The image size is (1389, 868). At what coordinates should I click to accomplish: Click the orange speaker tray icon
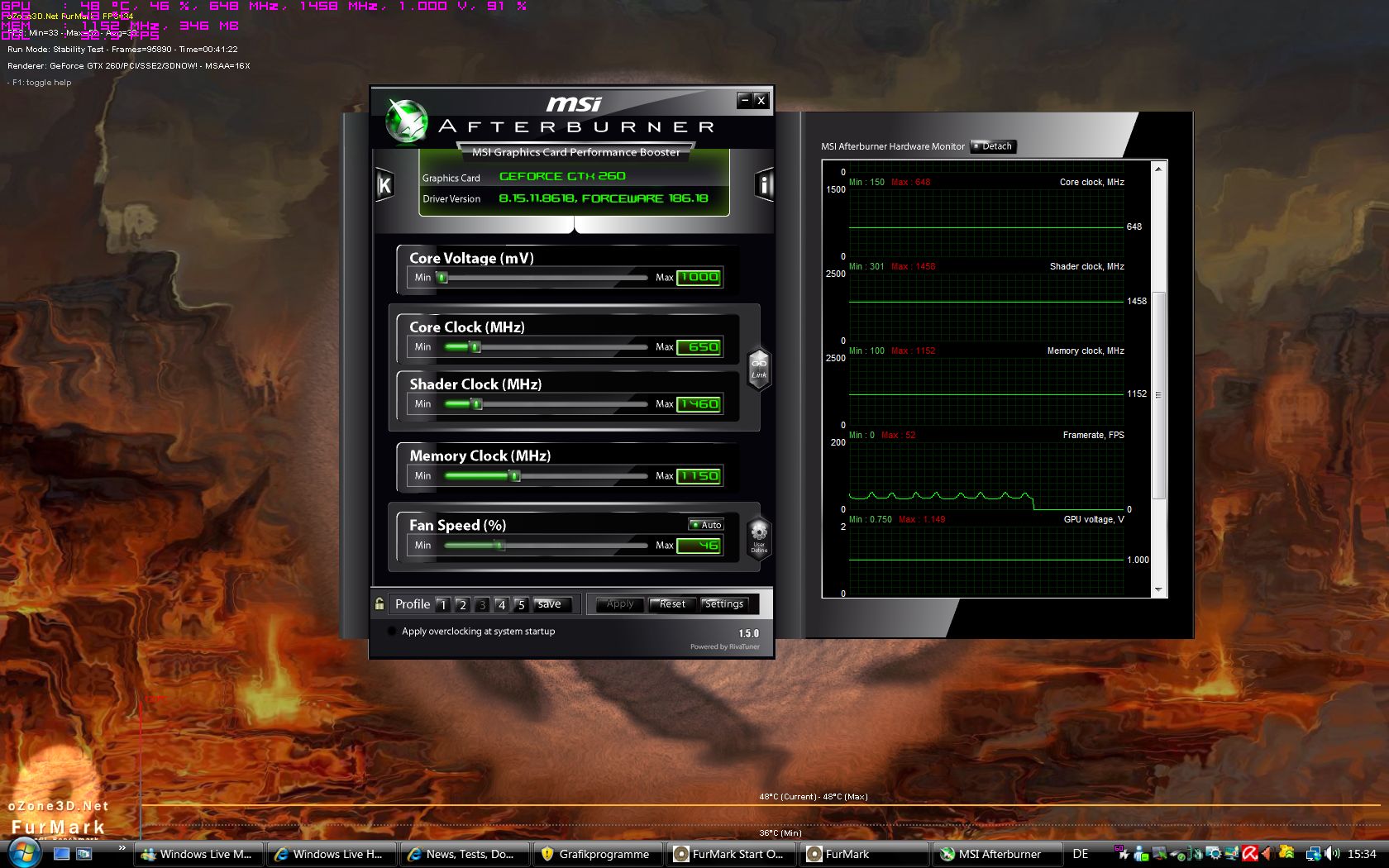click(x=1267, y=854)
